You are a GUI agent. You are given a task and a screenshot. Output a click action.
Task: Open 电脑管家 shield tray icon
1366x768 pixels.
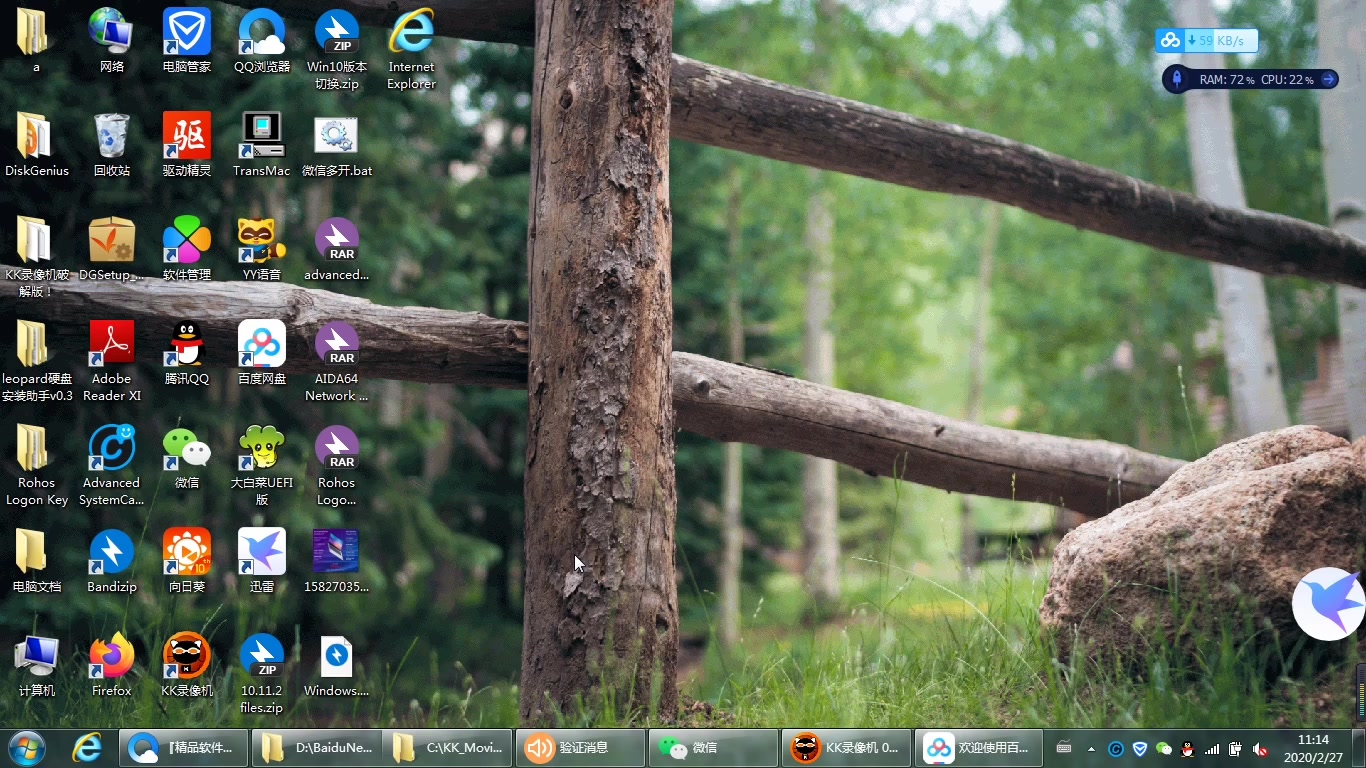point(1140,748)
